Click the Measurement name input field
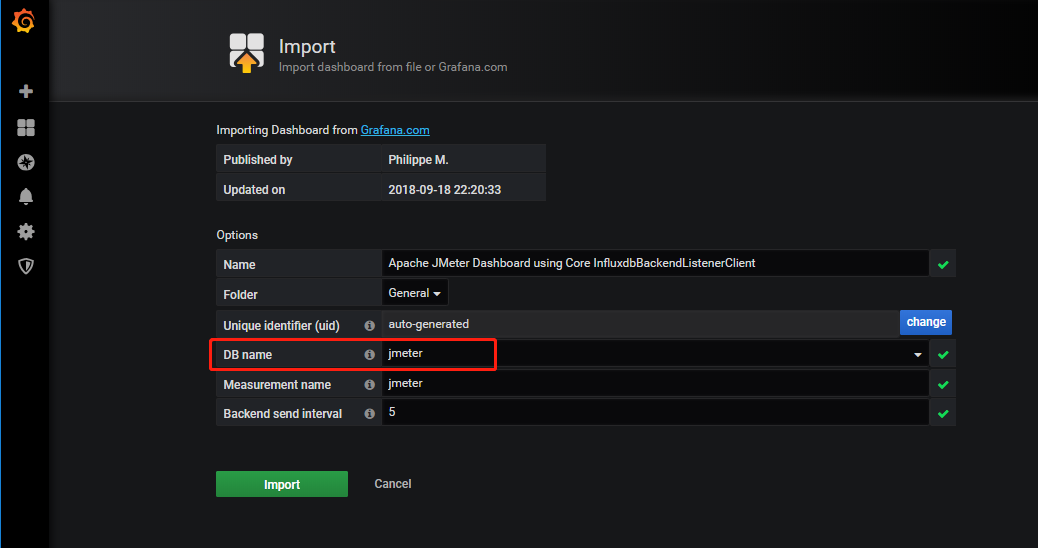Screen dimensions: 1038x548 coord(655,384)
